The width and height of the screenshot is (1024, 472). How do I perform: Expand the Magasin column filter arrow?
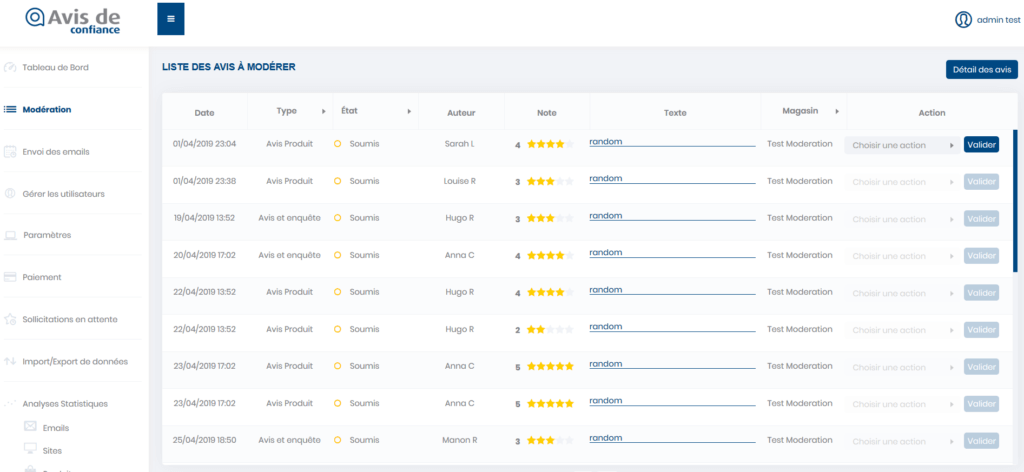click(837, 111)
